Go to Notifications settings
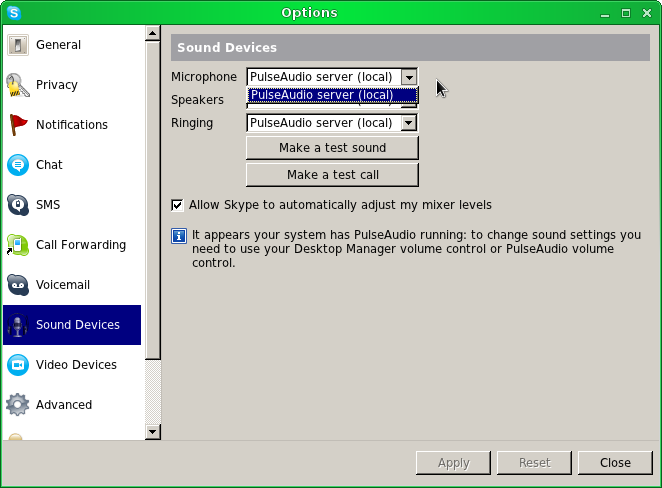The image size is (662, 488). coord(72,125)
